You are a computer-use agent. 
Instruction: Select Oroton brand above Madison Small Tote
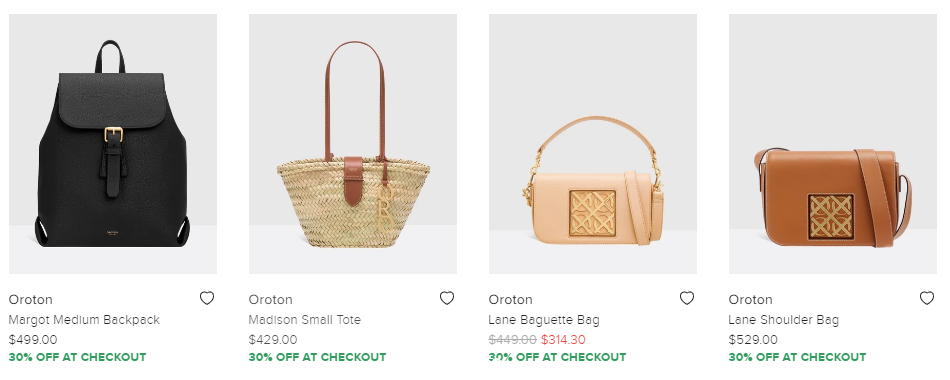point(271,299)
